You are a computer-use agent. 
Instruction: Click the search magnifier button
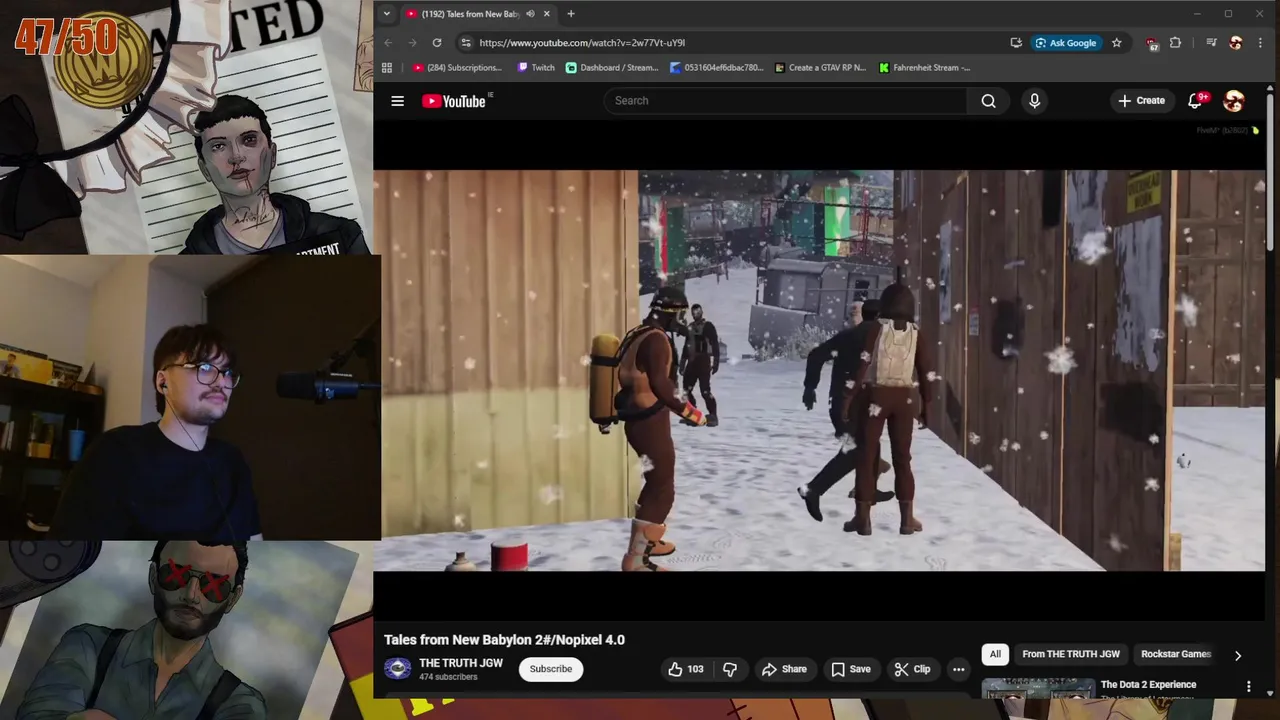coord(988,101)
